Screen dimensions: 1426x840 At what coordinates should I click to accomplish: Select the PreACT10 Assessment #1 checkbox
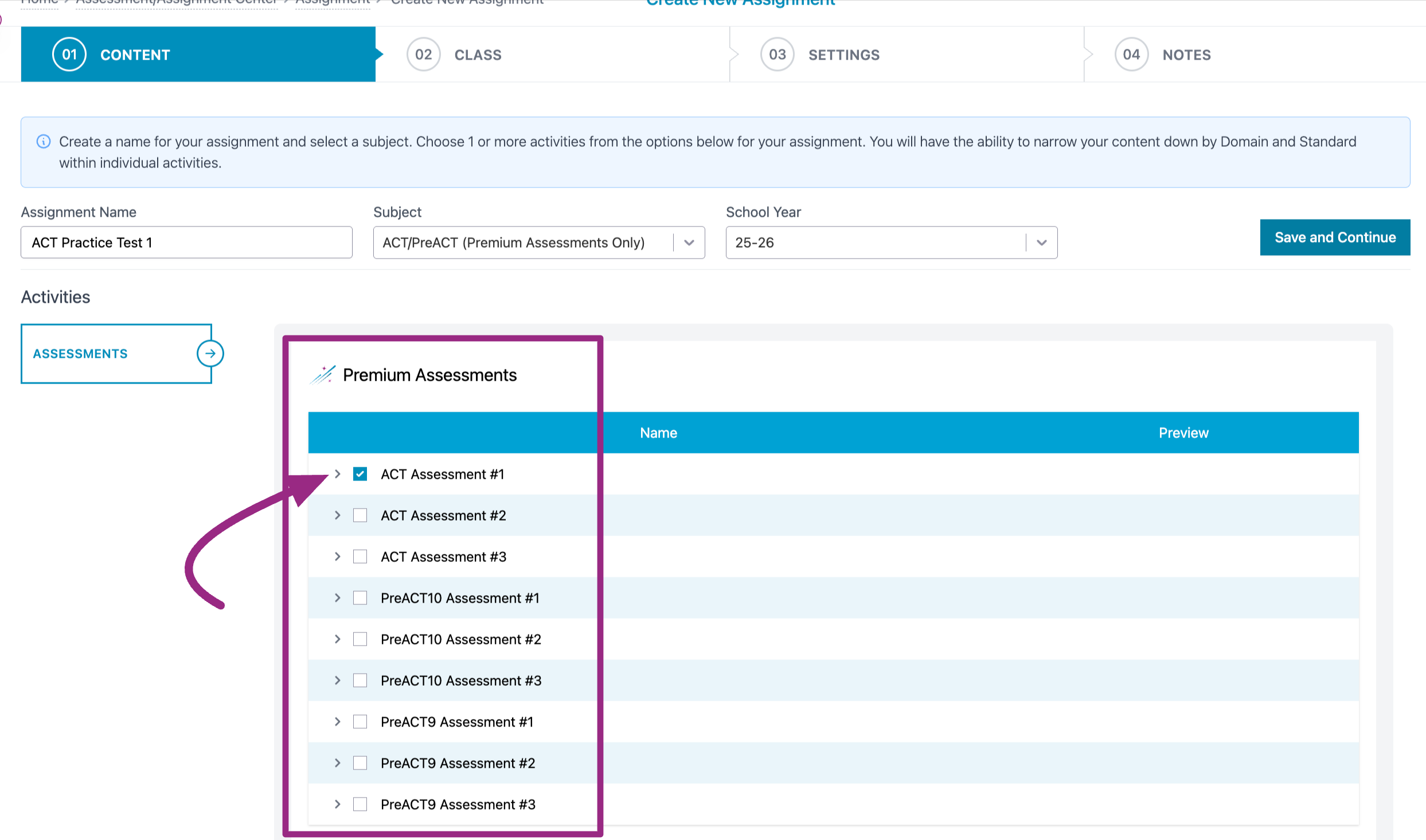pyautogui.click(x=360, y=598)
